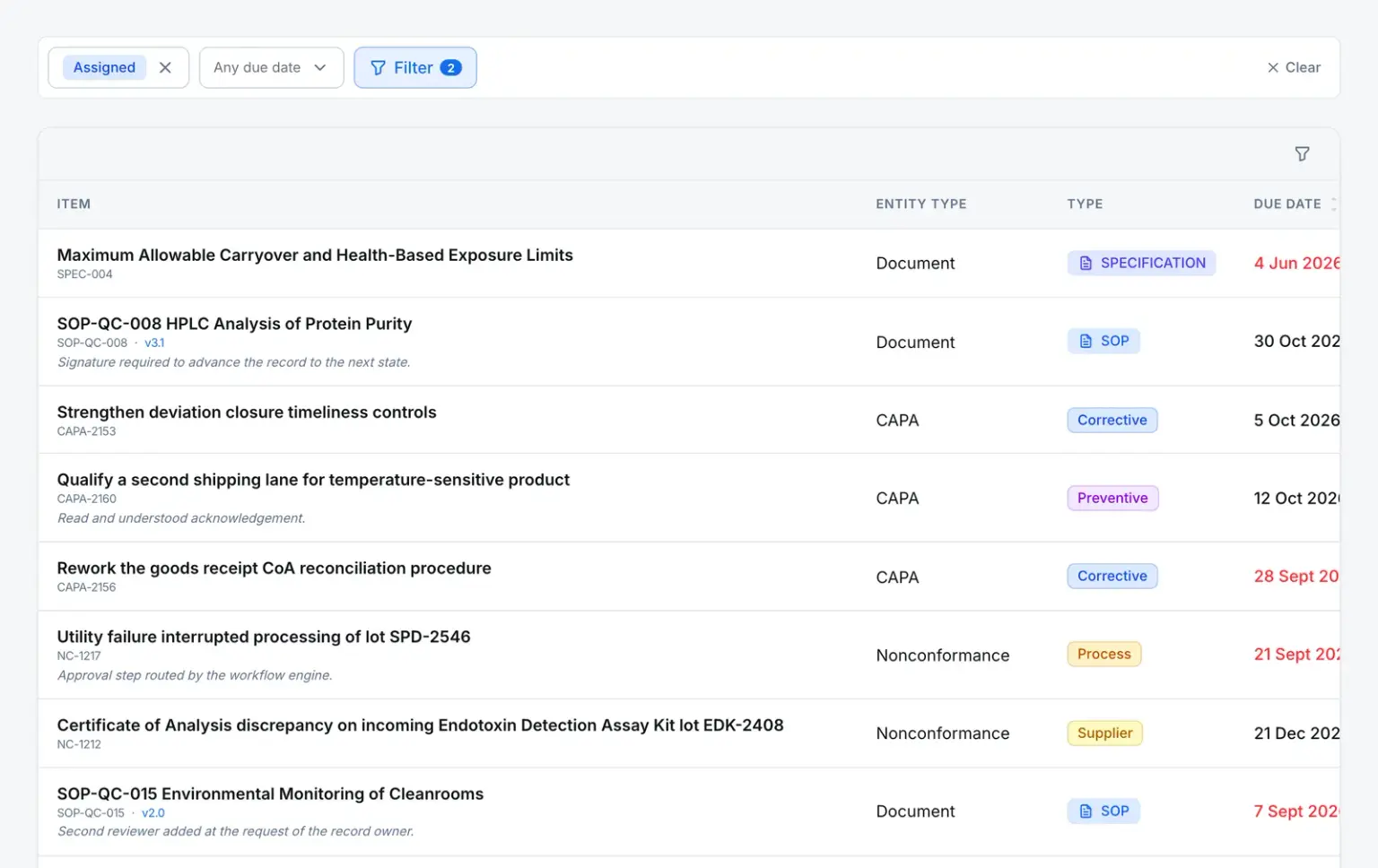Click the Assigned filter tag
Viewport: 1378px width, 868px height.
[x=104, y=67]
